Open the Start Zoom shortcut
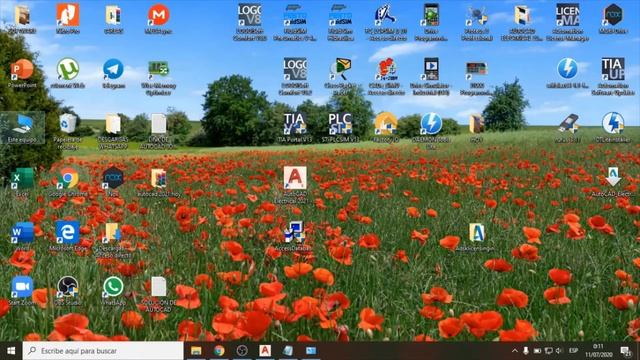The width and height of the screenshot is (640, 360). [22, 287]
